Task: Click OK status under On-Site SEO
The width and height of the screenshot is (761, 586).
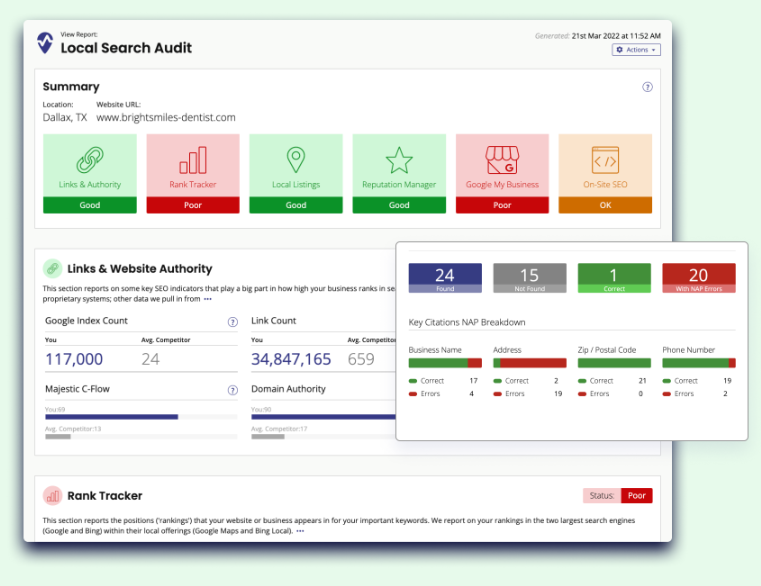Action: click(605, 205)
